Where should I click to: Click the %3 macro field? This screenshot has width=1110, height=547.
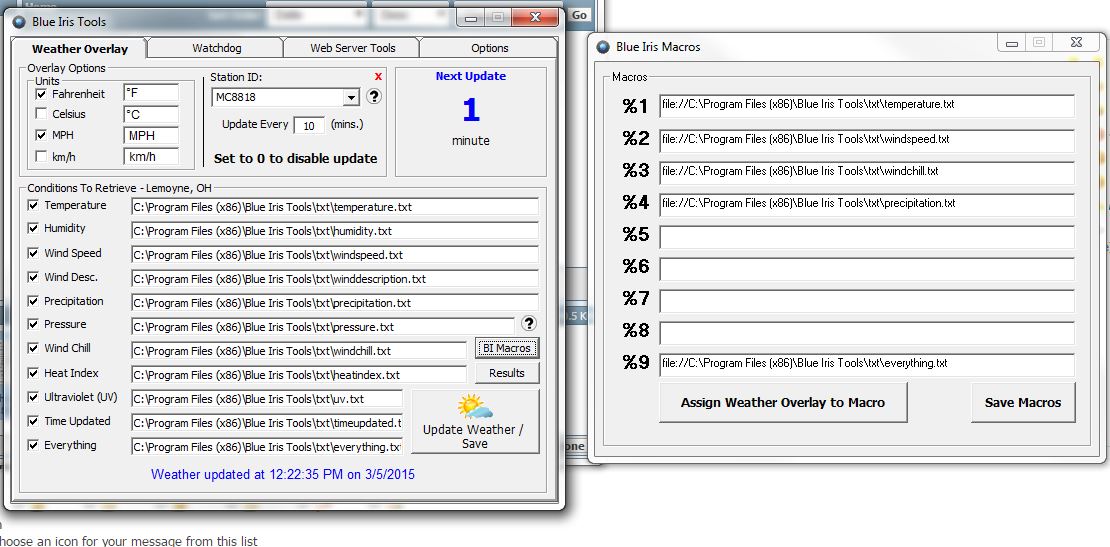867,173
